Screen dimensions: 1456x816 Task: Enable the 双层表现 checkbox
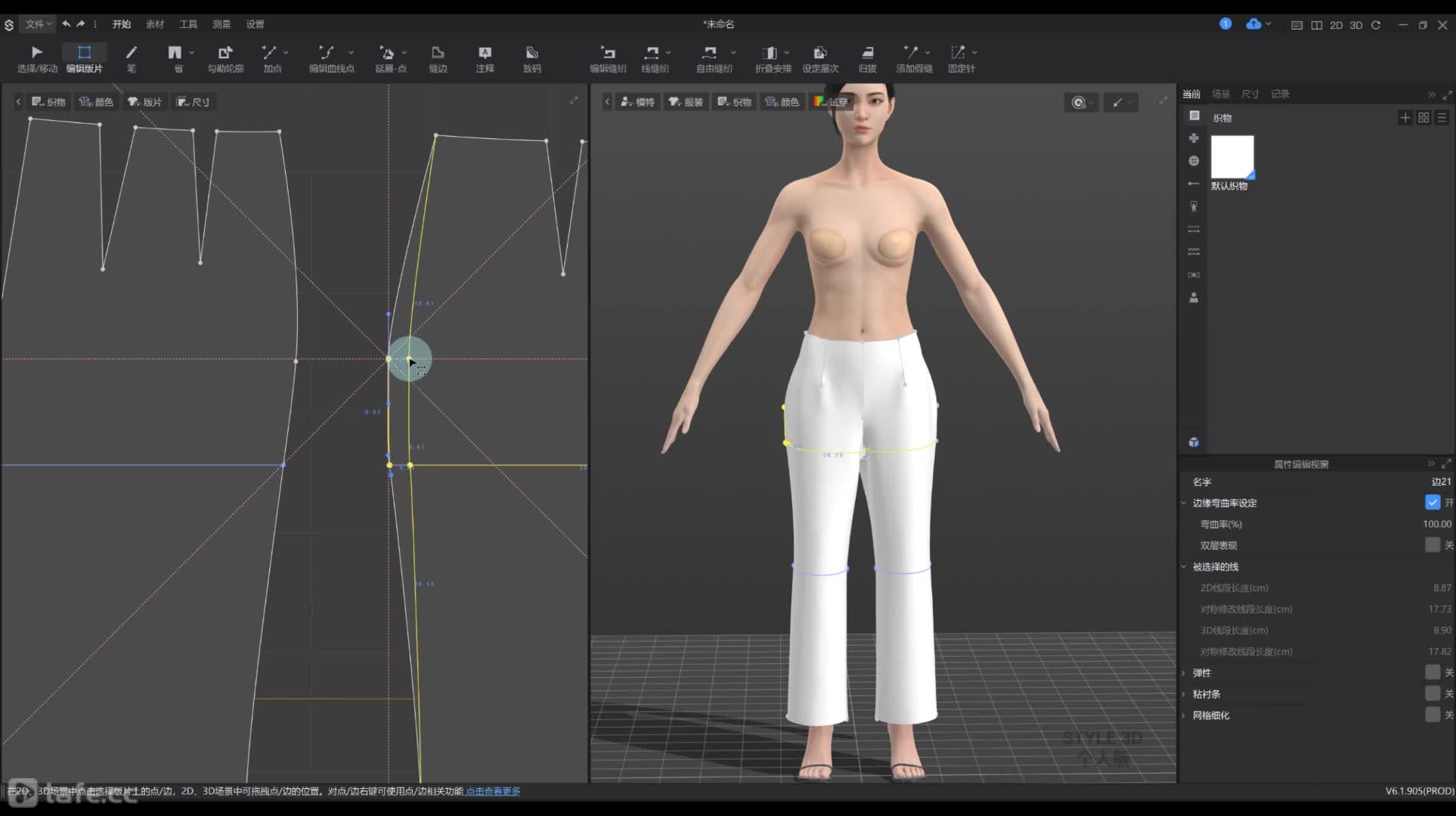coord(1433,545)
